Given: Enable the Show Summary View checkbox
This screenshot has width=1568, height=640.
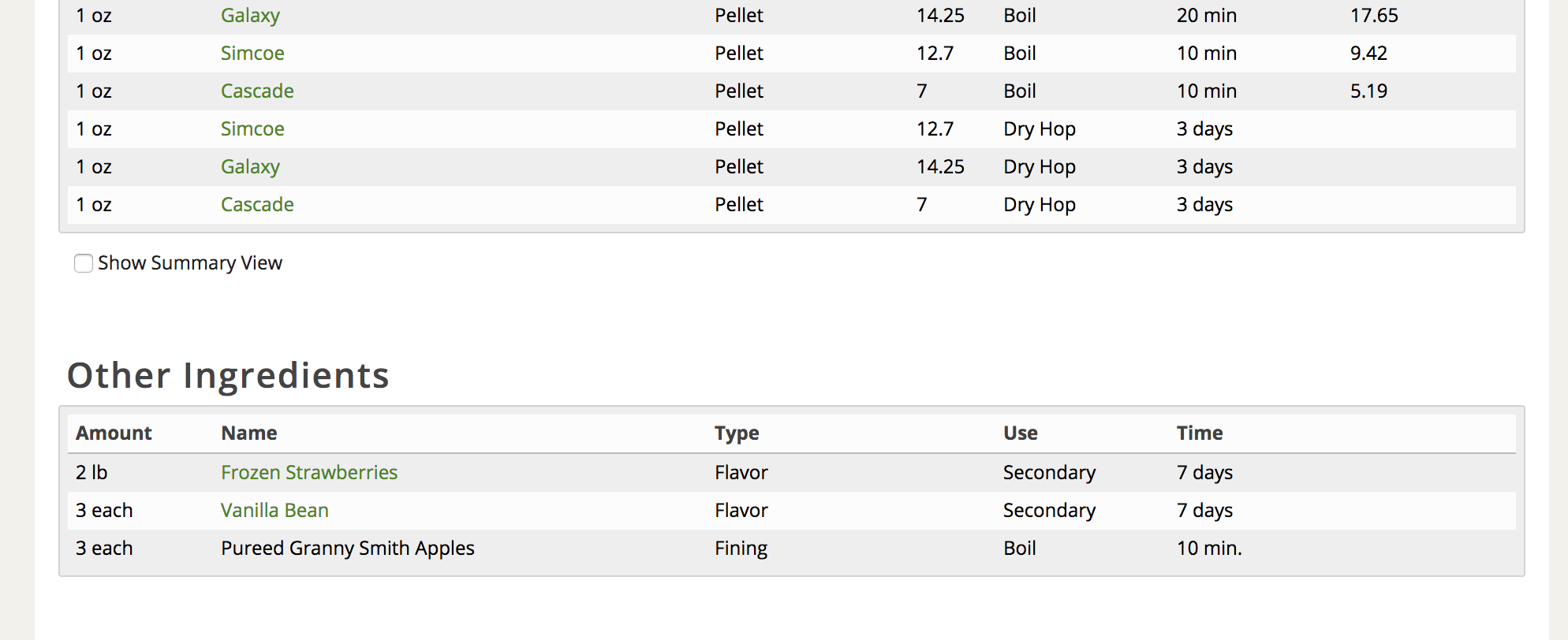Looking at the screenshot, I should pyautogui.click(x=84, y=263).
